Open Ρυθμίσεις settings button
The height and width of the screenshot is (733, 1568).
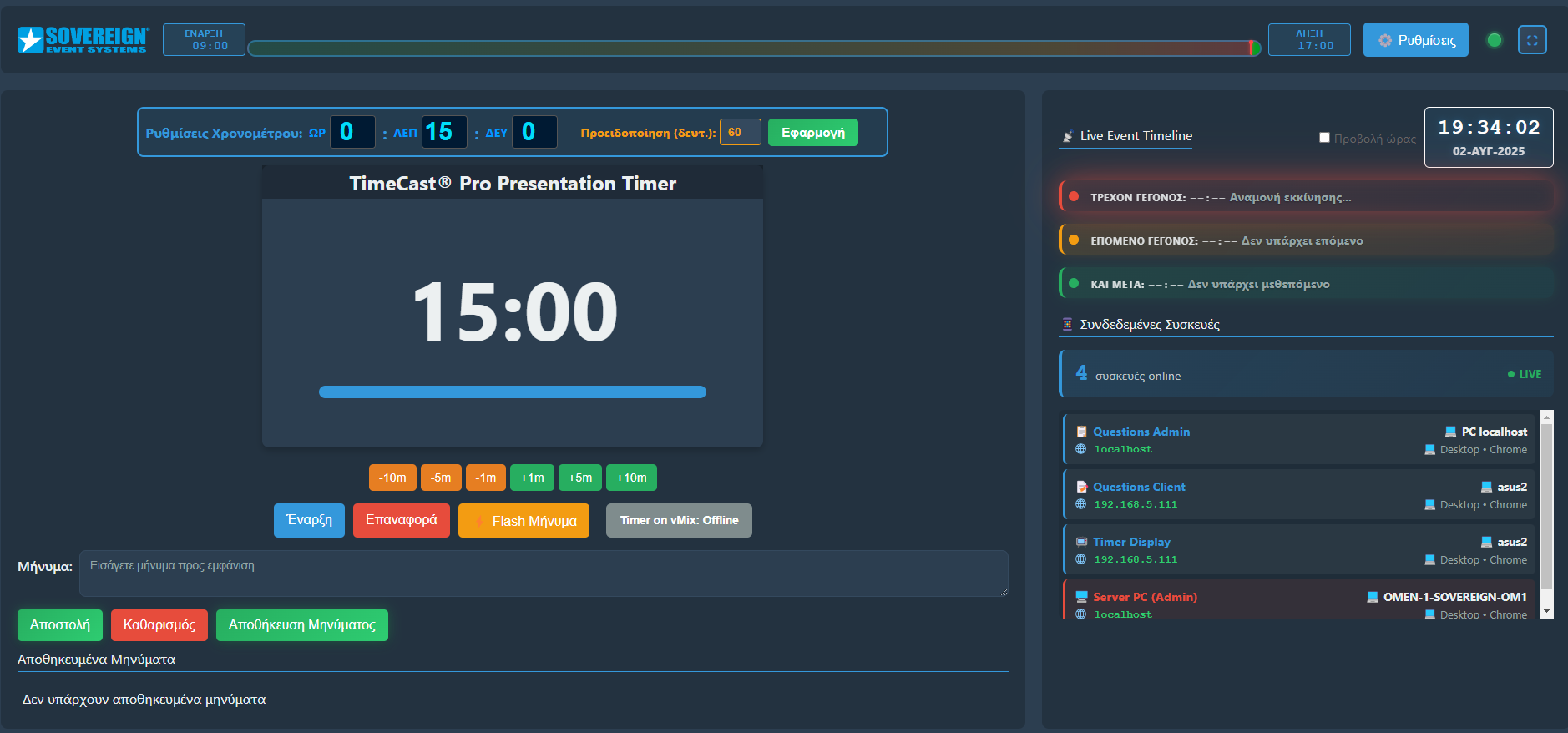(x=1415, y=40)
